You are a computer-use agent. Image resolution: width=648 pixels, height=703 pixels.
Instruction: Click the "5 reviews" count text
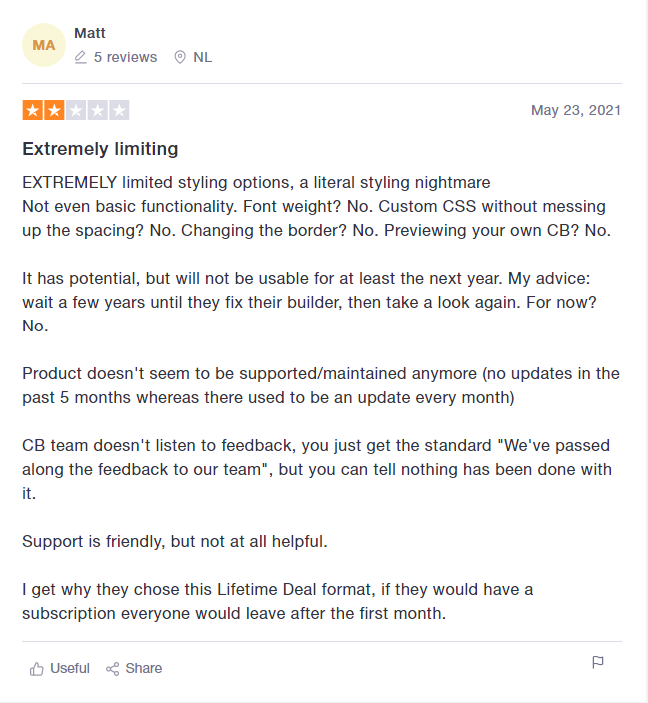tap(125, 57)
